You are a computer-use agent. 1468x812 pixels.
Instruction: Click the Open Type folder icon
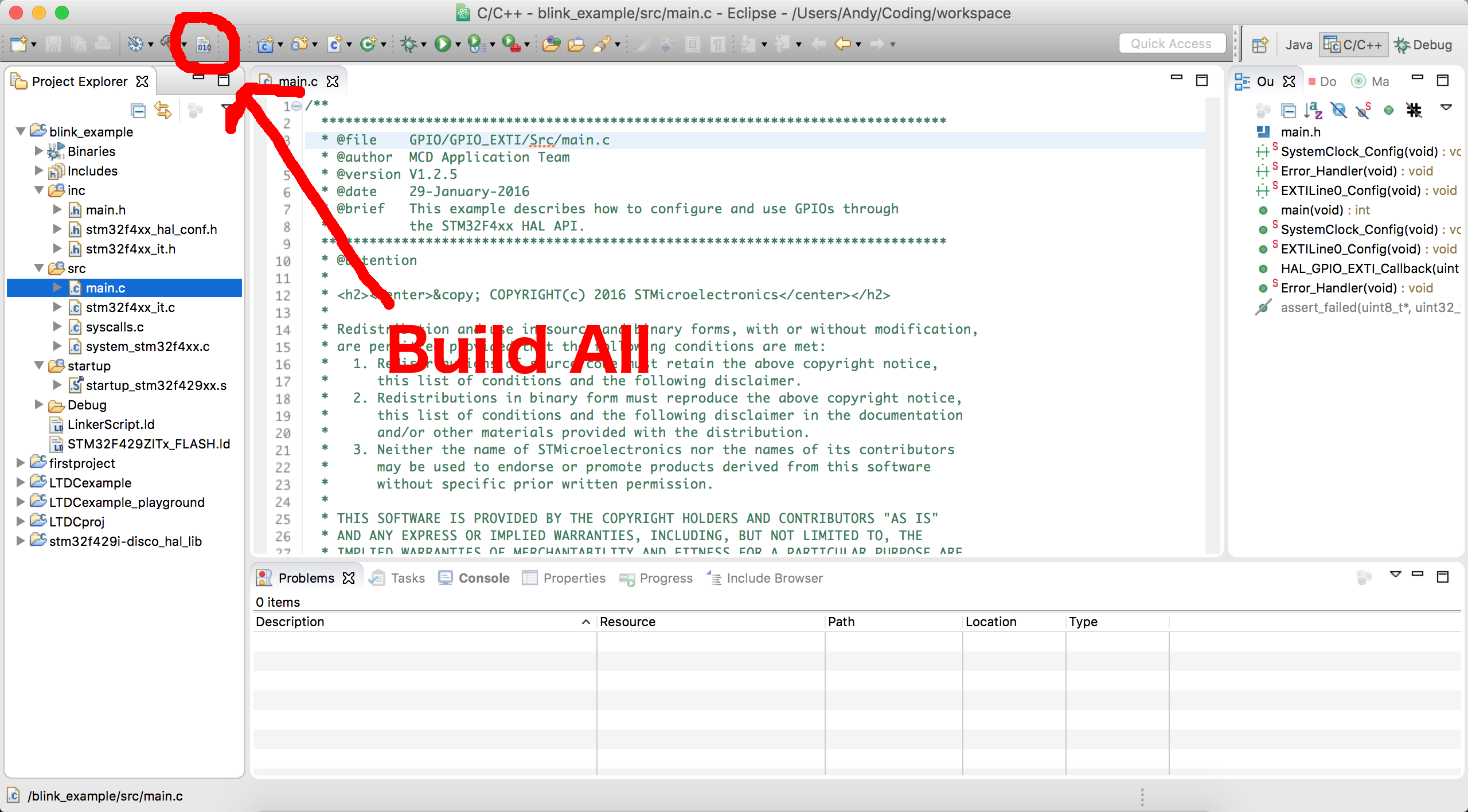tap(576, 44)
